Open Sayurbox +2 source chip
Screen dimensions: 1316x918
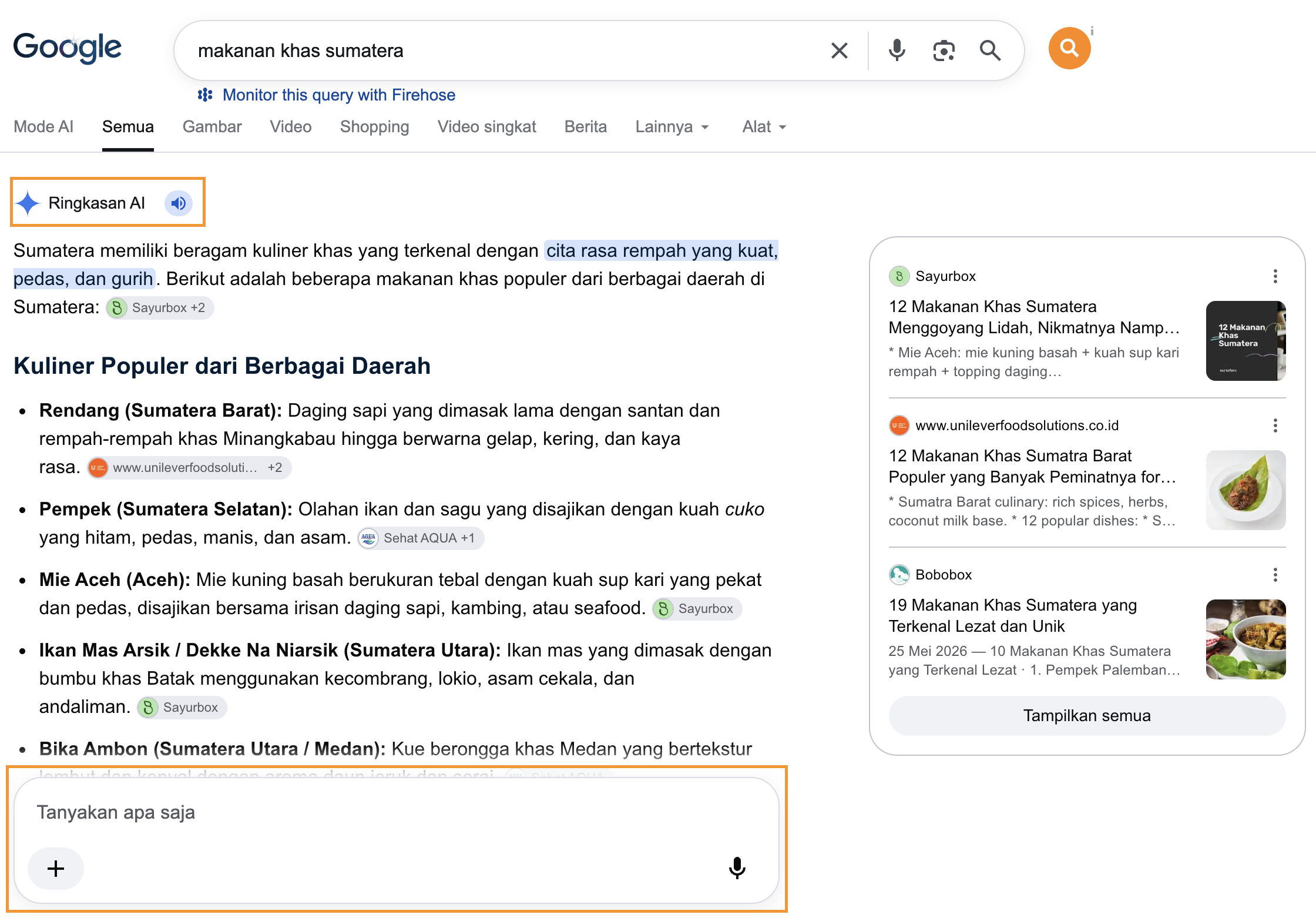[x=160, y=308]
